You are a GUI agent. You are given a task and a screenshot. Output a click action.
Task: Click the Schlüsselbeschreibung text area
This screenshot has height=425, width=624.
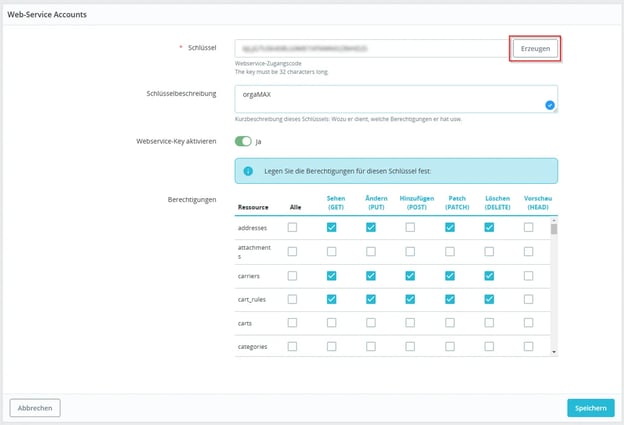pos(390,98)
